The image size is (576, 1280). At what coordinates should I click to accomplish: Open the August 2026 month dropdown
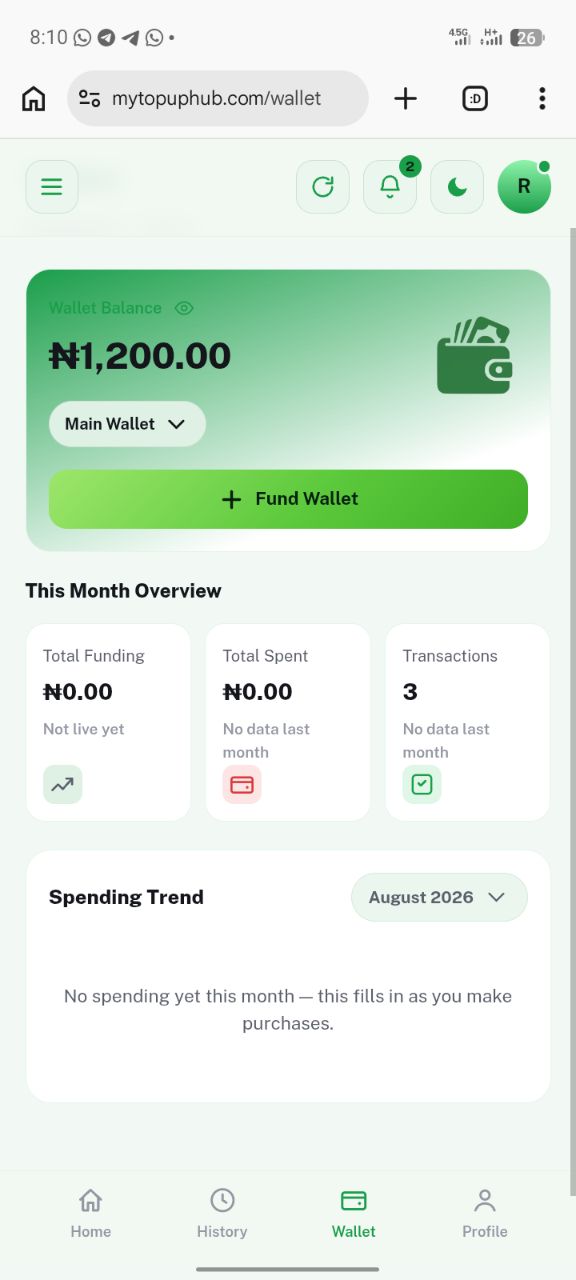click(438, 897)
